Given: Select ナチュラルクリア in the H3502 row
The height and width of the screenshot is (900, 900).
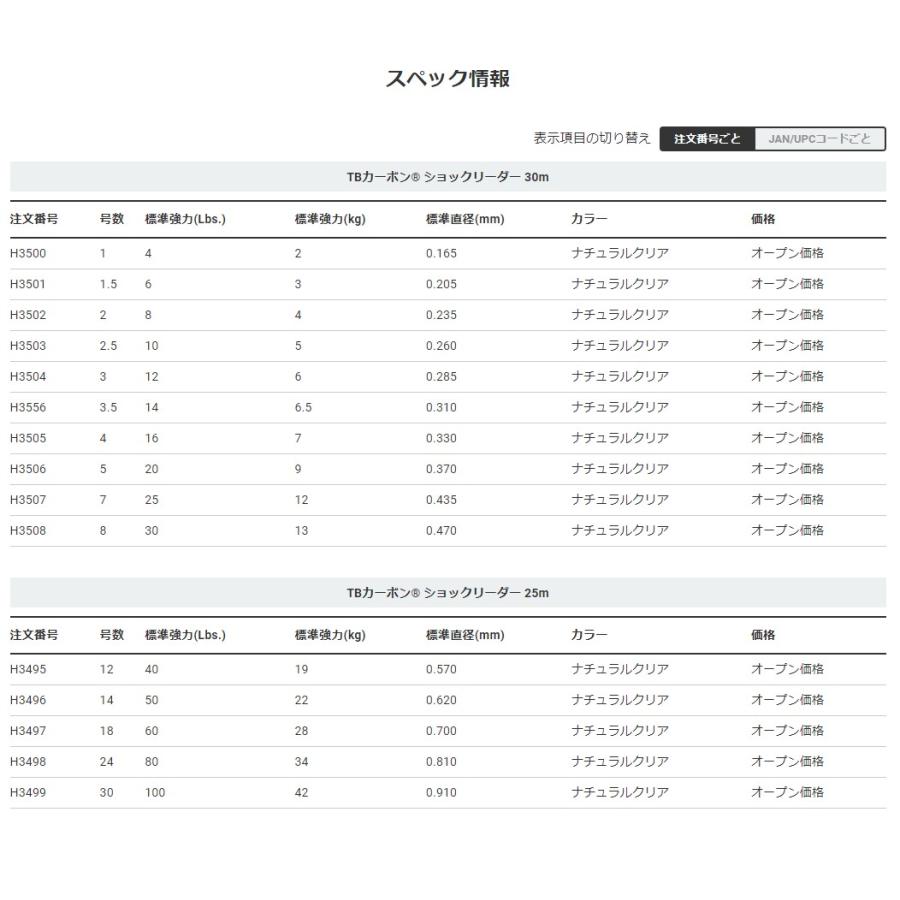Looking at the screenshot, I should pos(620,314).
